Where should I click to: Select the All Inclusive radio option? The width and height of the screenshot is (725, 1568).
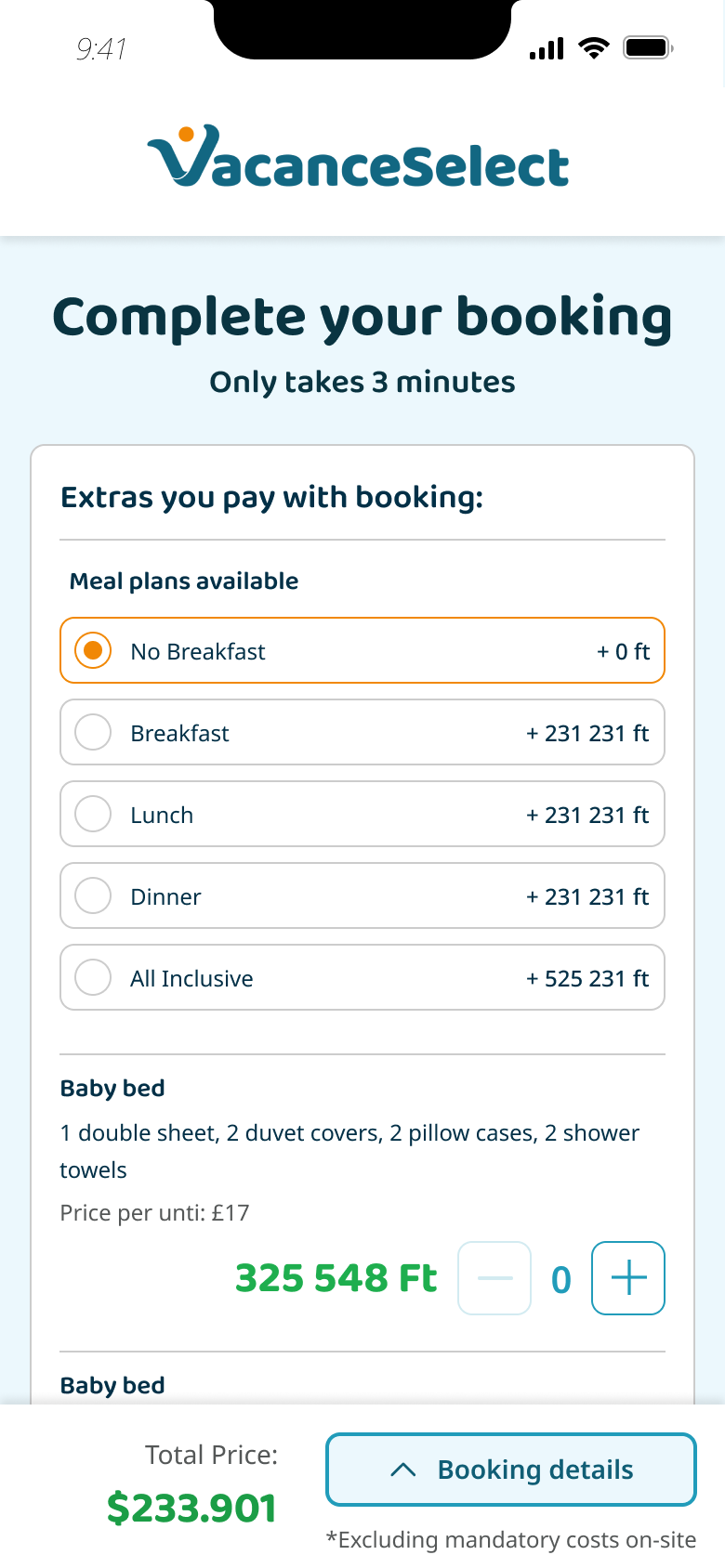coord(93,977)
